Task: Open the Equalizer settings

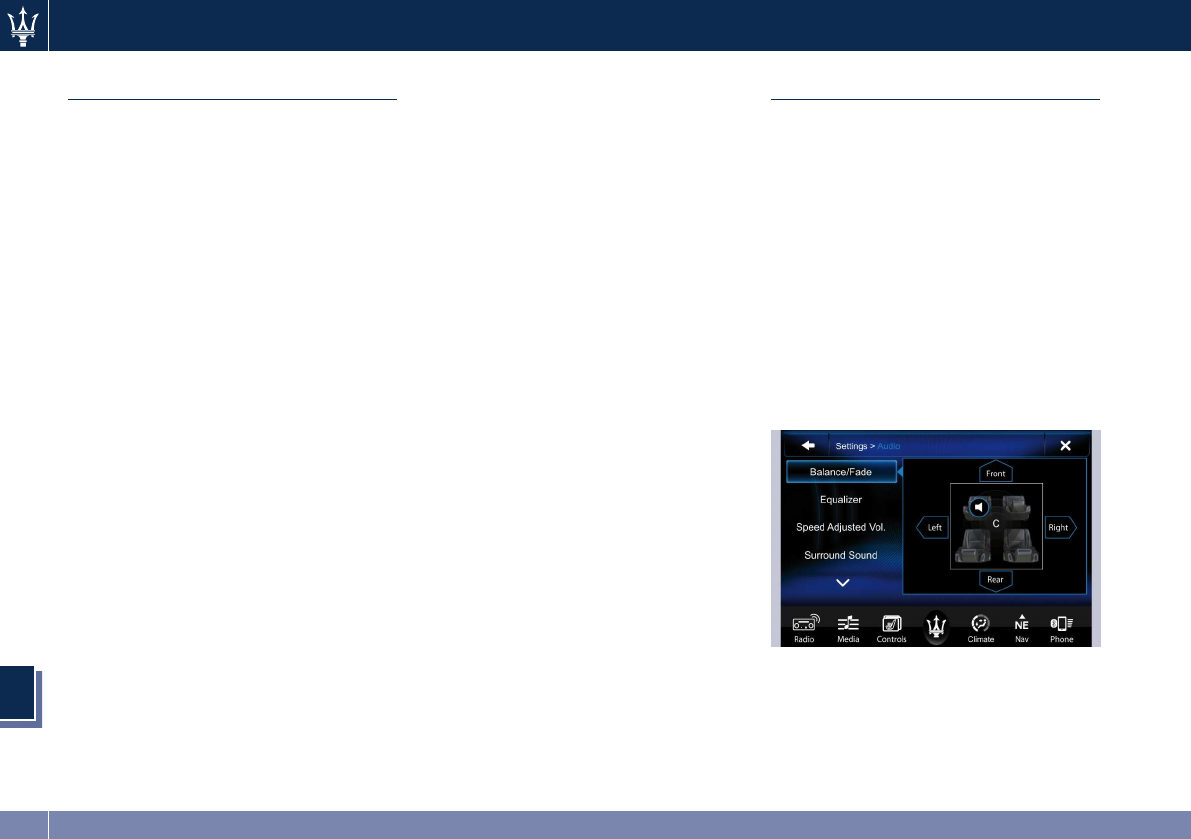Action: point(841,500)
